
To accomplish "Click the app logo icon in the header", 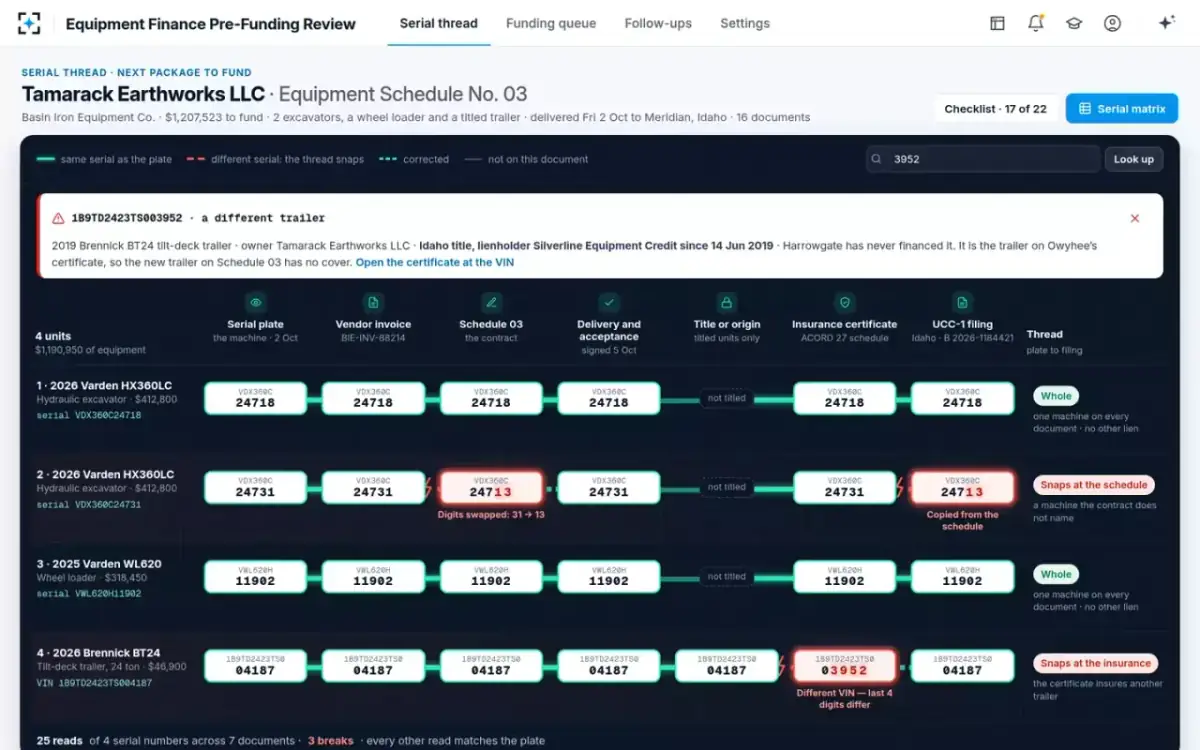I will (x=29, y=23).
